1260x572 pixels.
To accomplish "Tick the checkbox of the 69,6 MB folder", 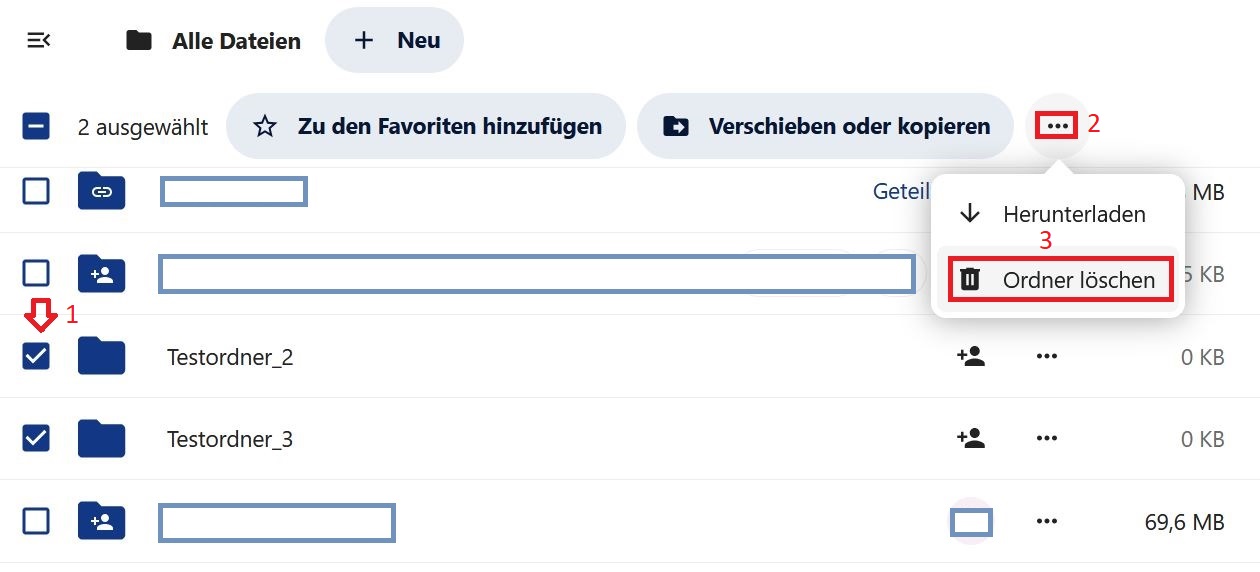I will 36,521.
